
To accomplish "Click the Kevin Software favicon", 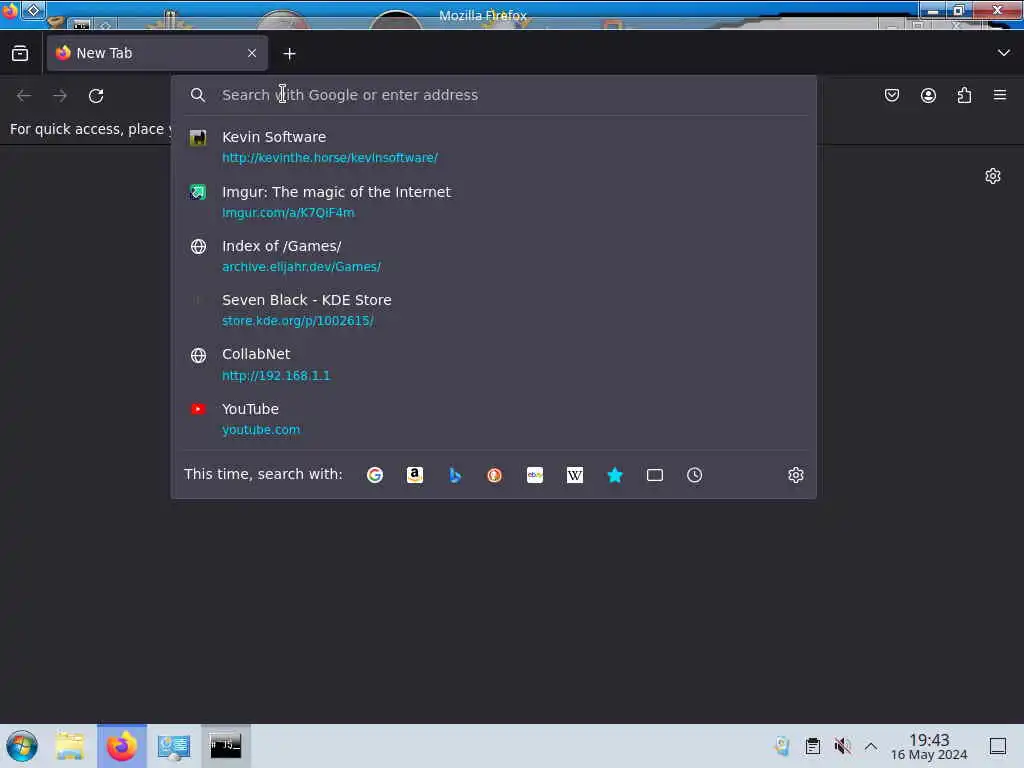I will pyautogui.click(x=198, y=138).
